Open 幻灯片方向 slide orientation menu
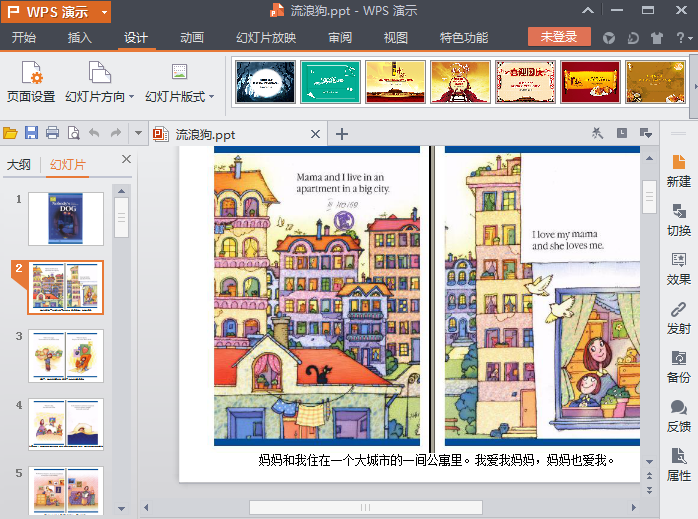Screen dimensions: 698x519 (x=99, y=82)
